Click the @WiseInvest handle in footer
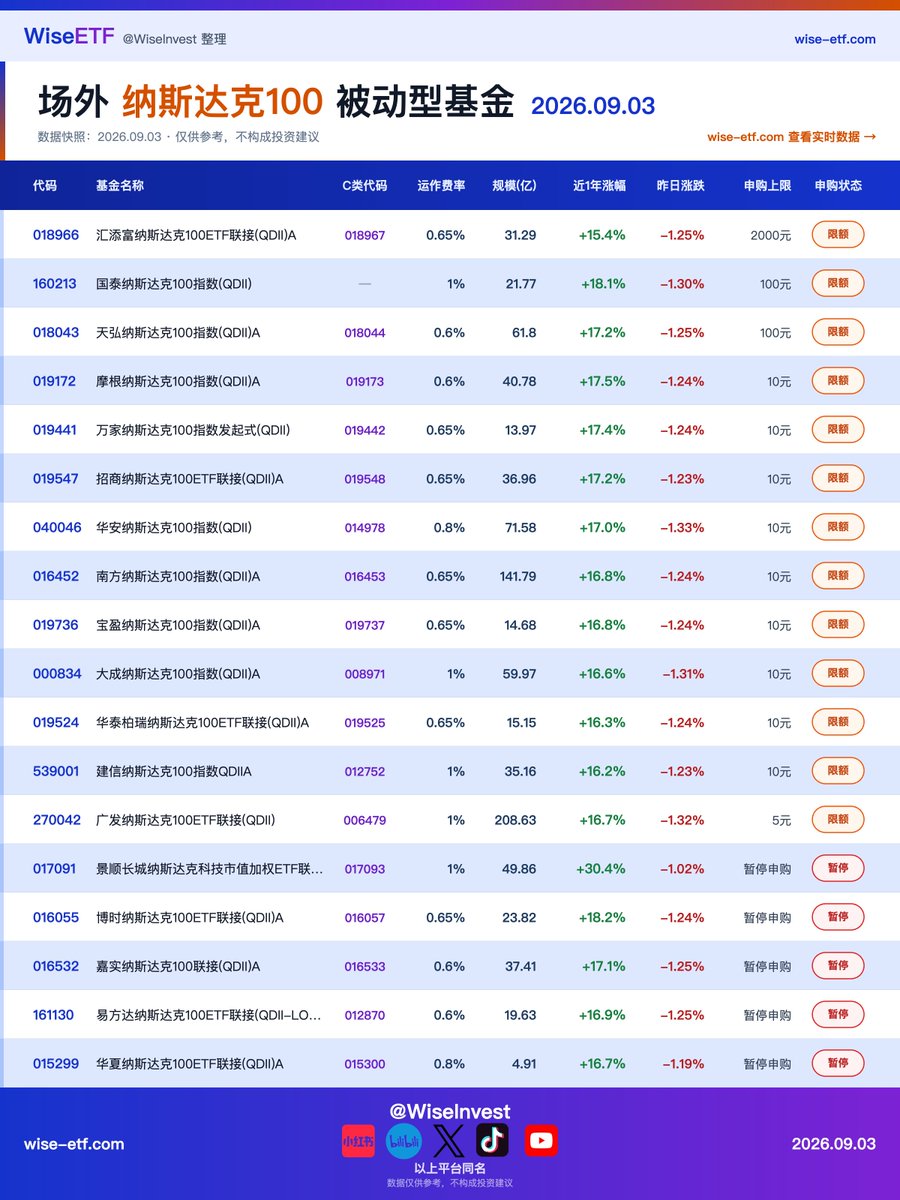Screen dimensions: 900x1200 coord(450,1111)
